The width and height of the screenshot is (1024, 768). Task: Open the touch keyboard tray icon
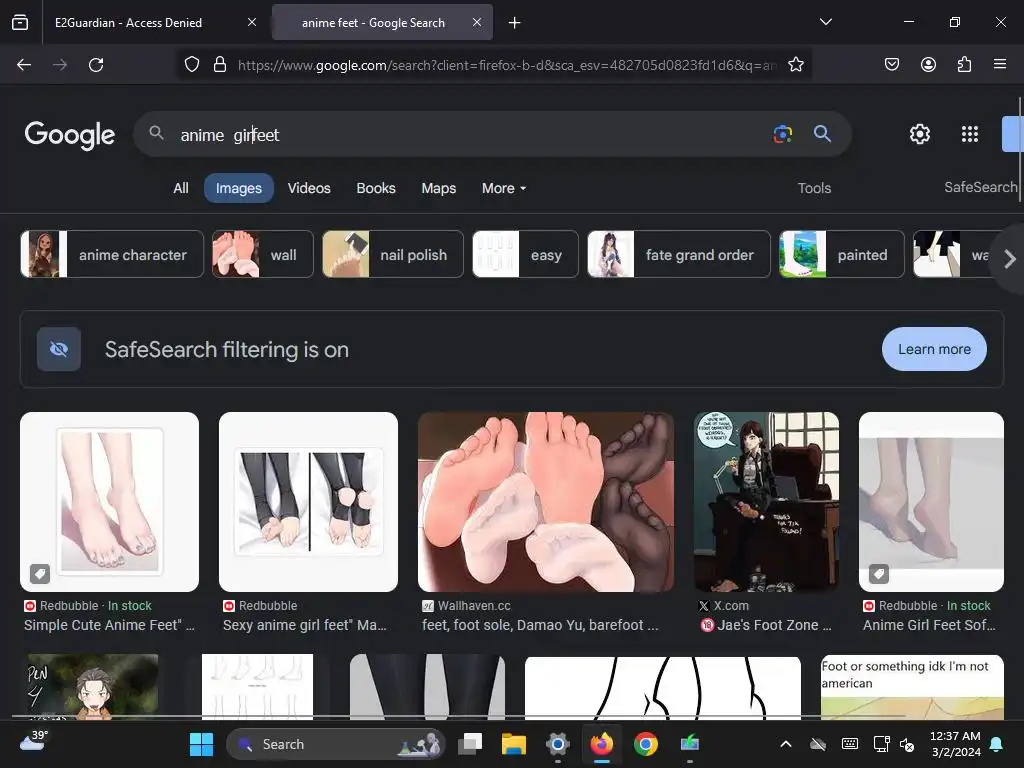click(x=850, y=744)
